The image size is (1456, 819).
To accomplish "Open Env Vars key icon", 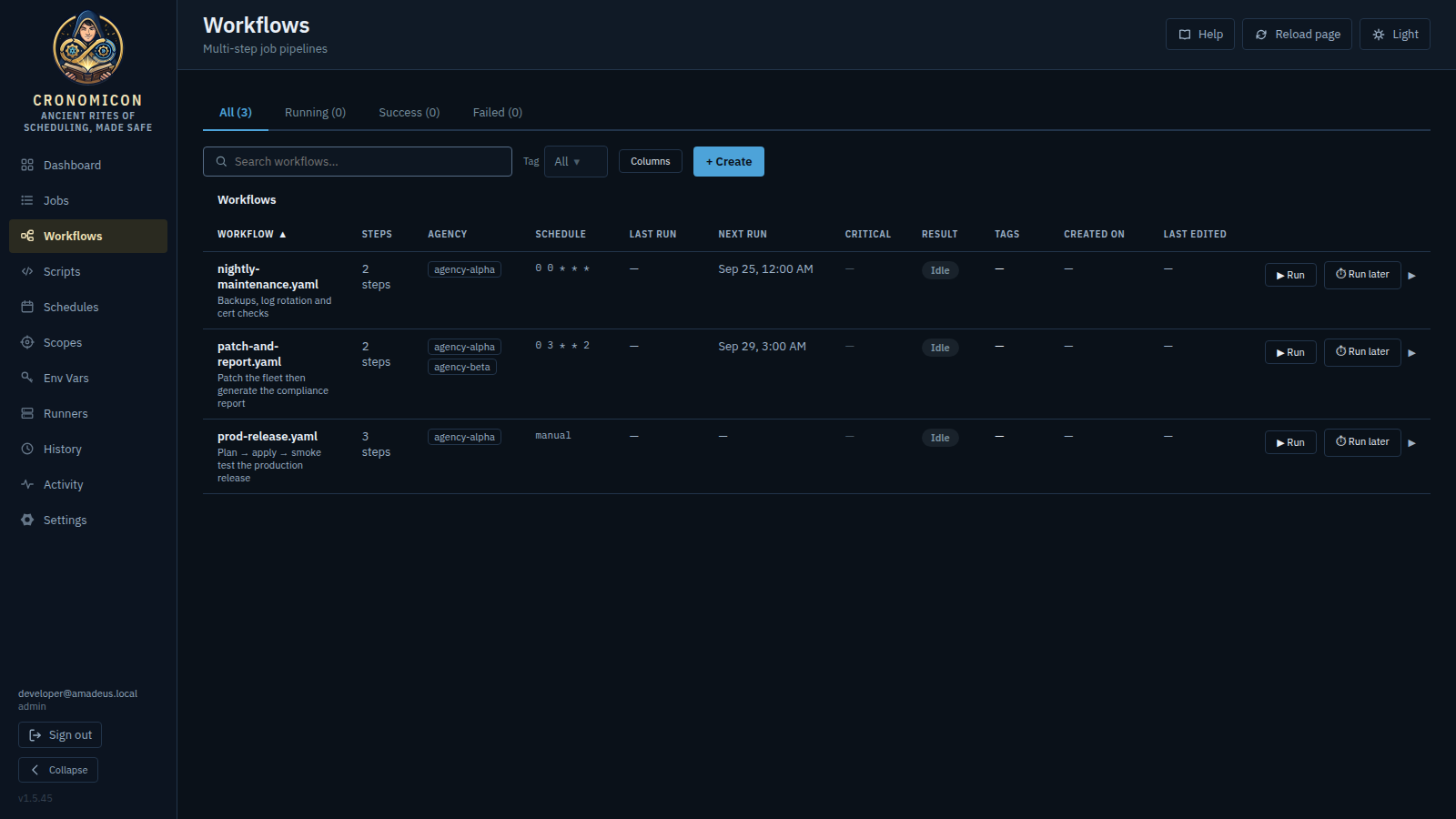I will [x=27, y=378].
